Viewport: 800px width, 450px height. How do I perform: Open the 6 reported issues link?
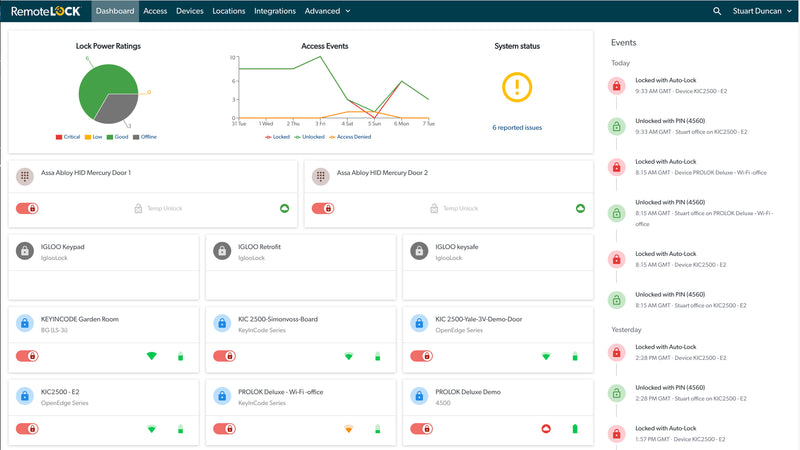pyautogui.click(x=517, y=128)
